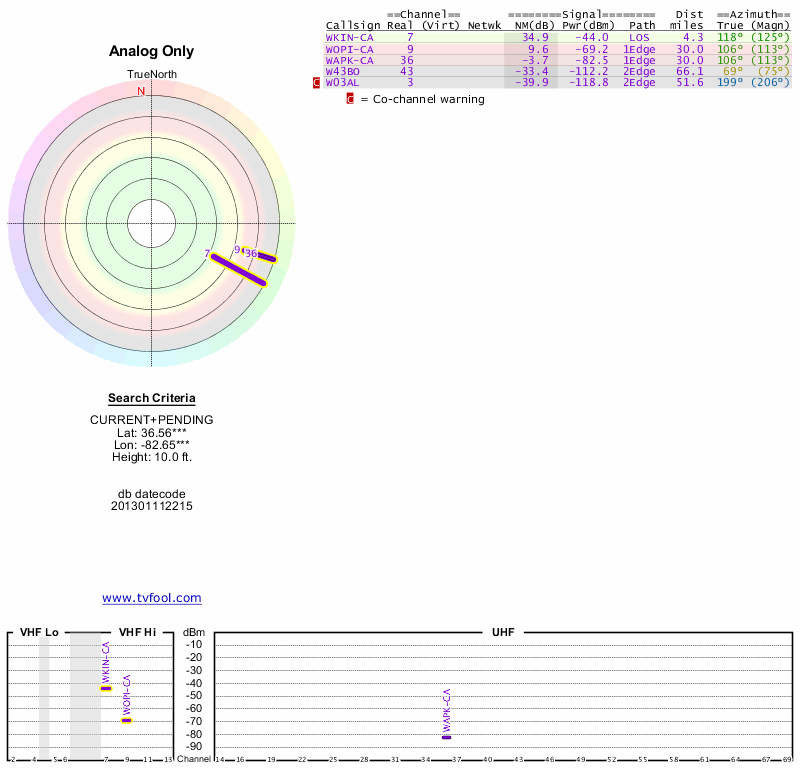Click the Analog Only heading
Viewport: 800px width, 768px height.
click(x=152, y=51)
